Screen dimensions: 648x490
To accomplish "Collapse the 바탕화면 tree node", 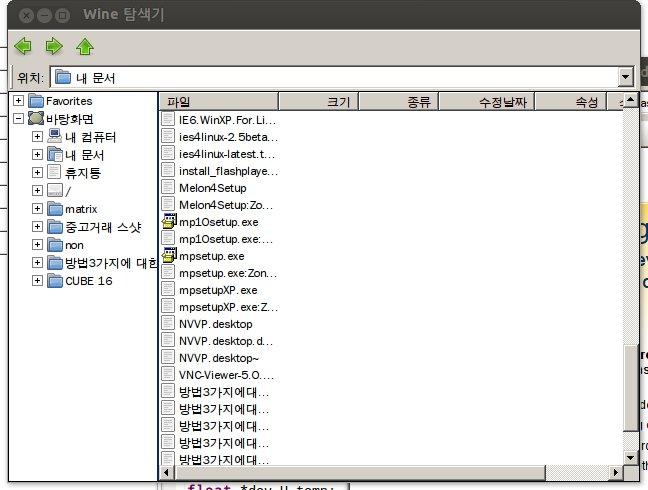I will point(18,119).
